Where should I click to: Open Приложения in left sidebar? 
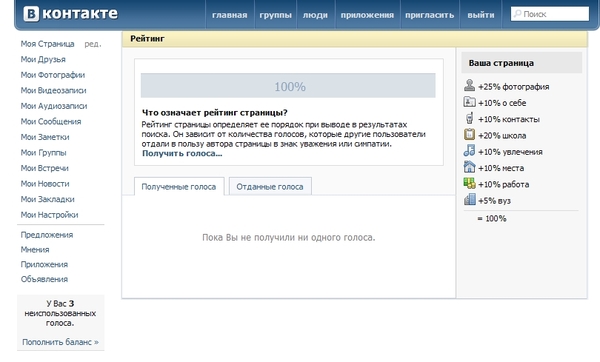44,264
